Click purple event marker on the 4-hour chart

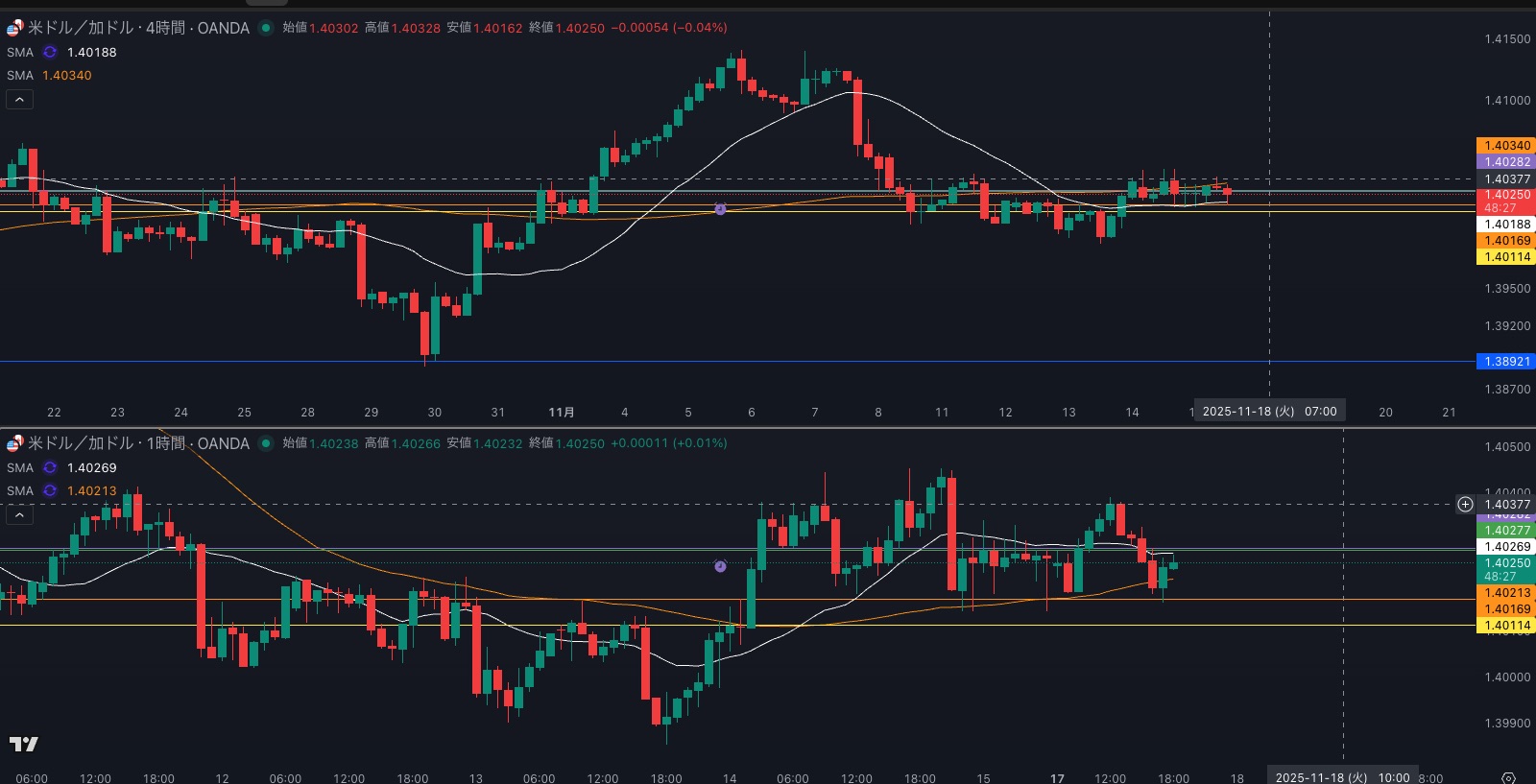coord(720,209)
